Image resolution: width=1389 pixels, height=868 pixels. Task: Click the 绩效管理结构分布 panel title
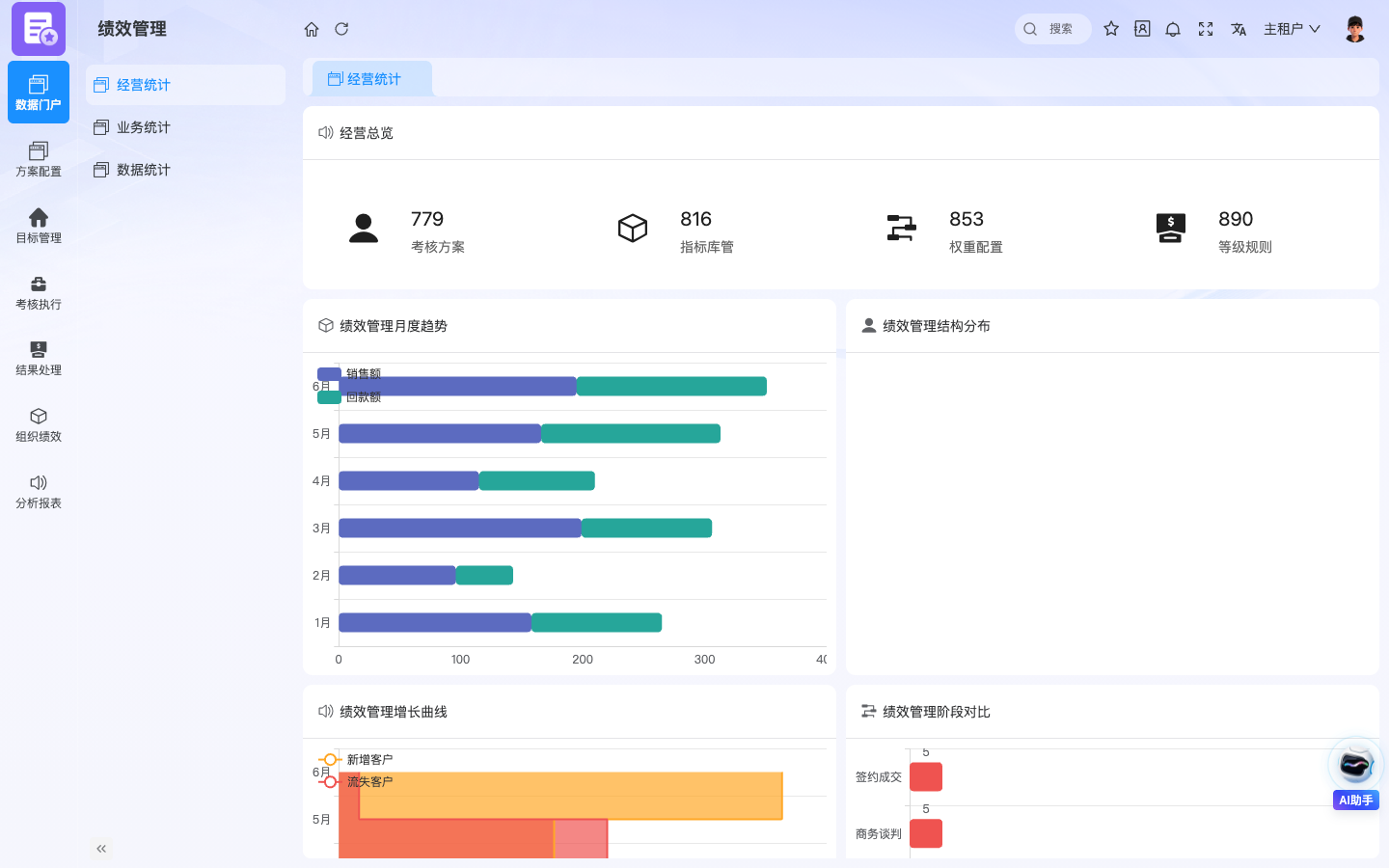pos(937,326)
